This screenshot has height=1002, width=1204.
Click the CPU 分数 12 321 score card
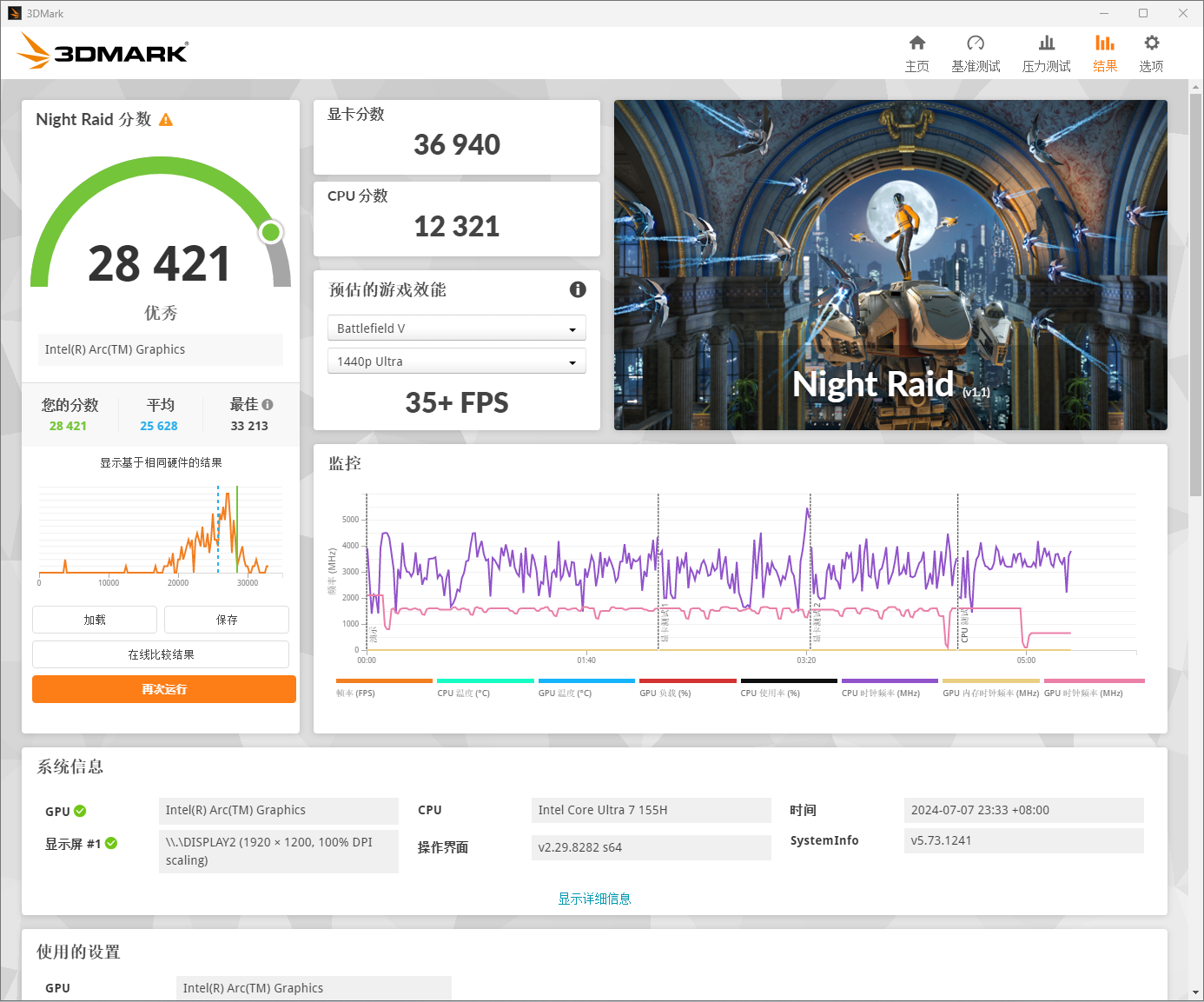(457, 219)
